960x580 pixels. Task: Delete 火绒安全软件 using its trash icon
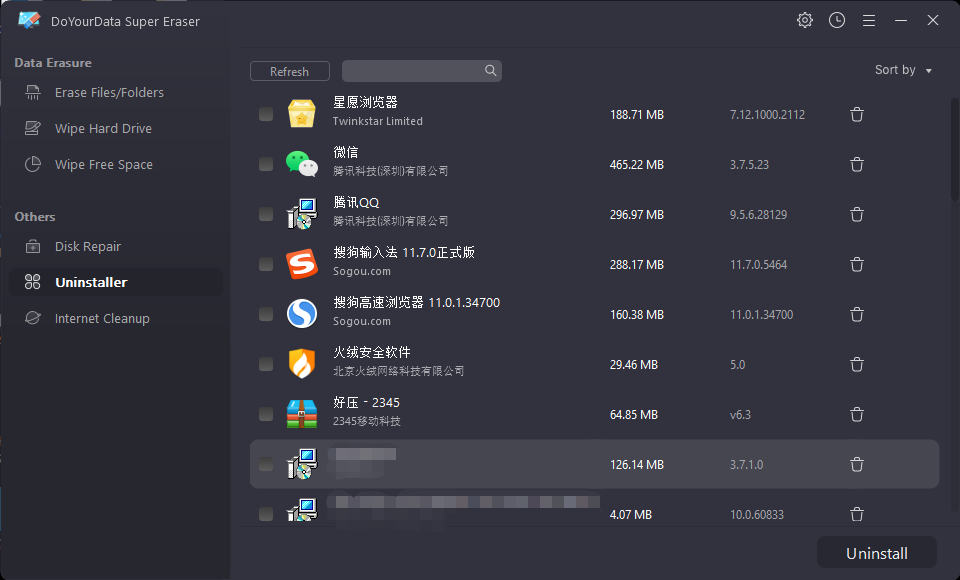pos(857,364)
